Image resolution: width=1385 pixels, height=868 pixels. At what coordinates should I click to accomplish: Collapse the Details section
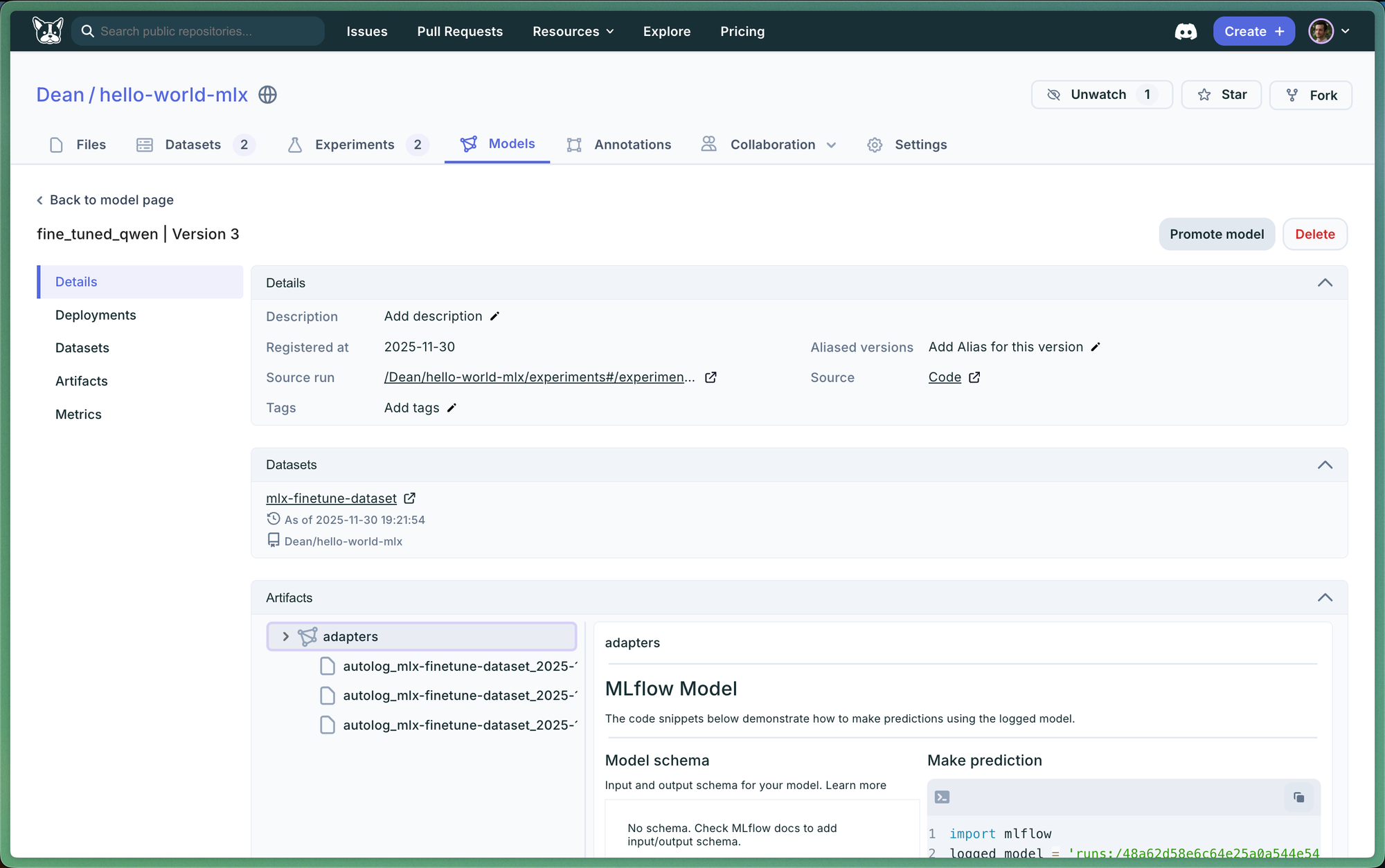[1325, 282]
